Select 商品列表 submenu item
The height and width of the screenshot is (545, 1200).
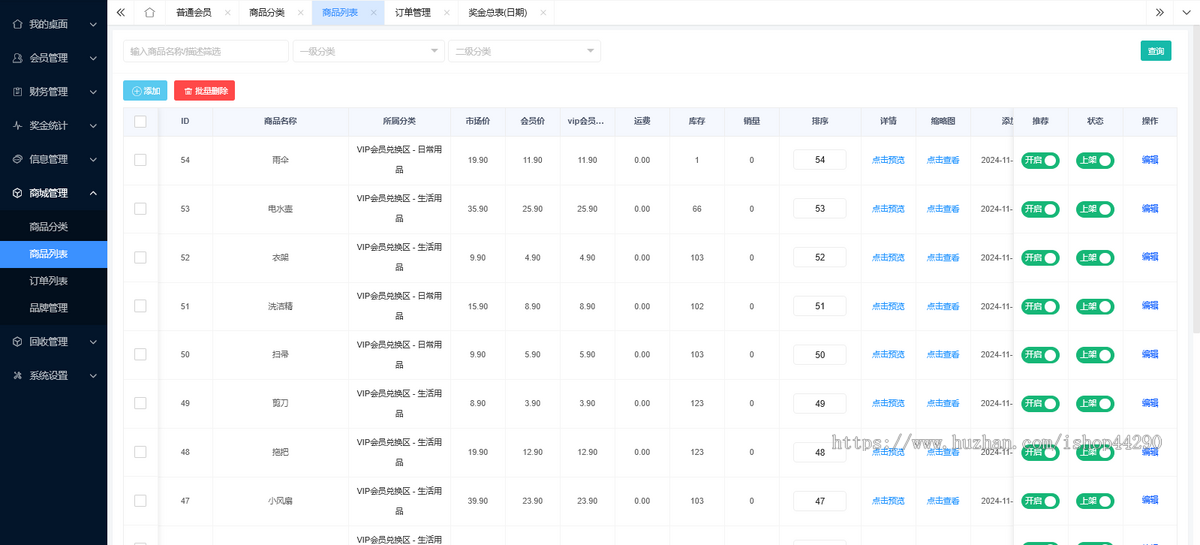pyautogui.click(x=53, y=254)
